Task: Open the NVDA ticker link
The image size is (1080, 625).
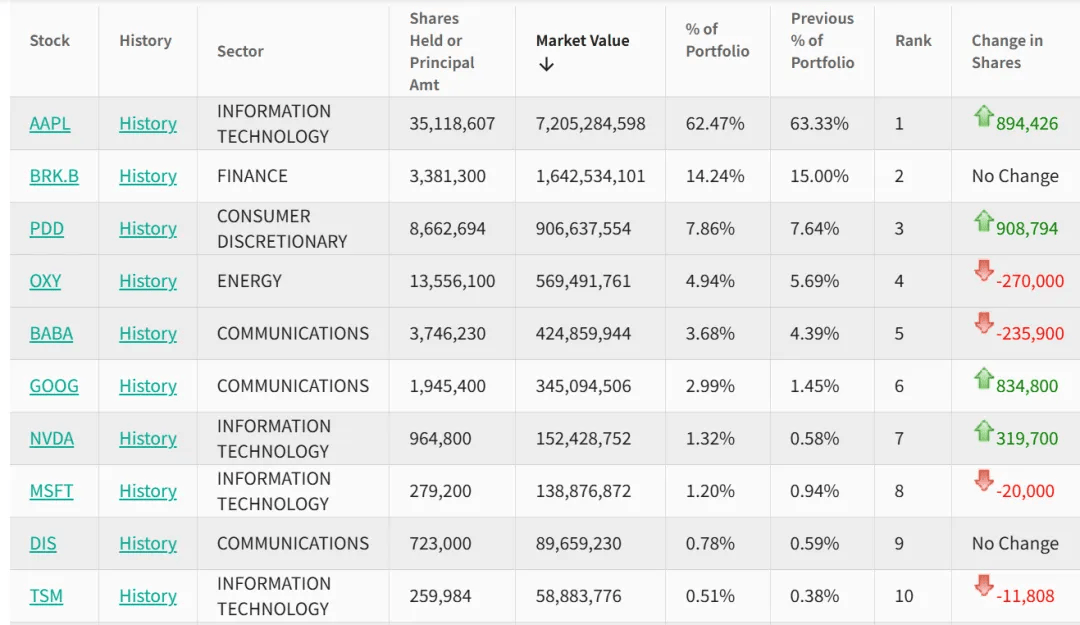Action: [x=52, y=439]
